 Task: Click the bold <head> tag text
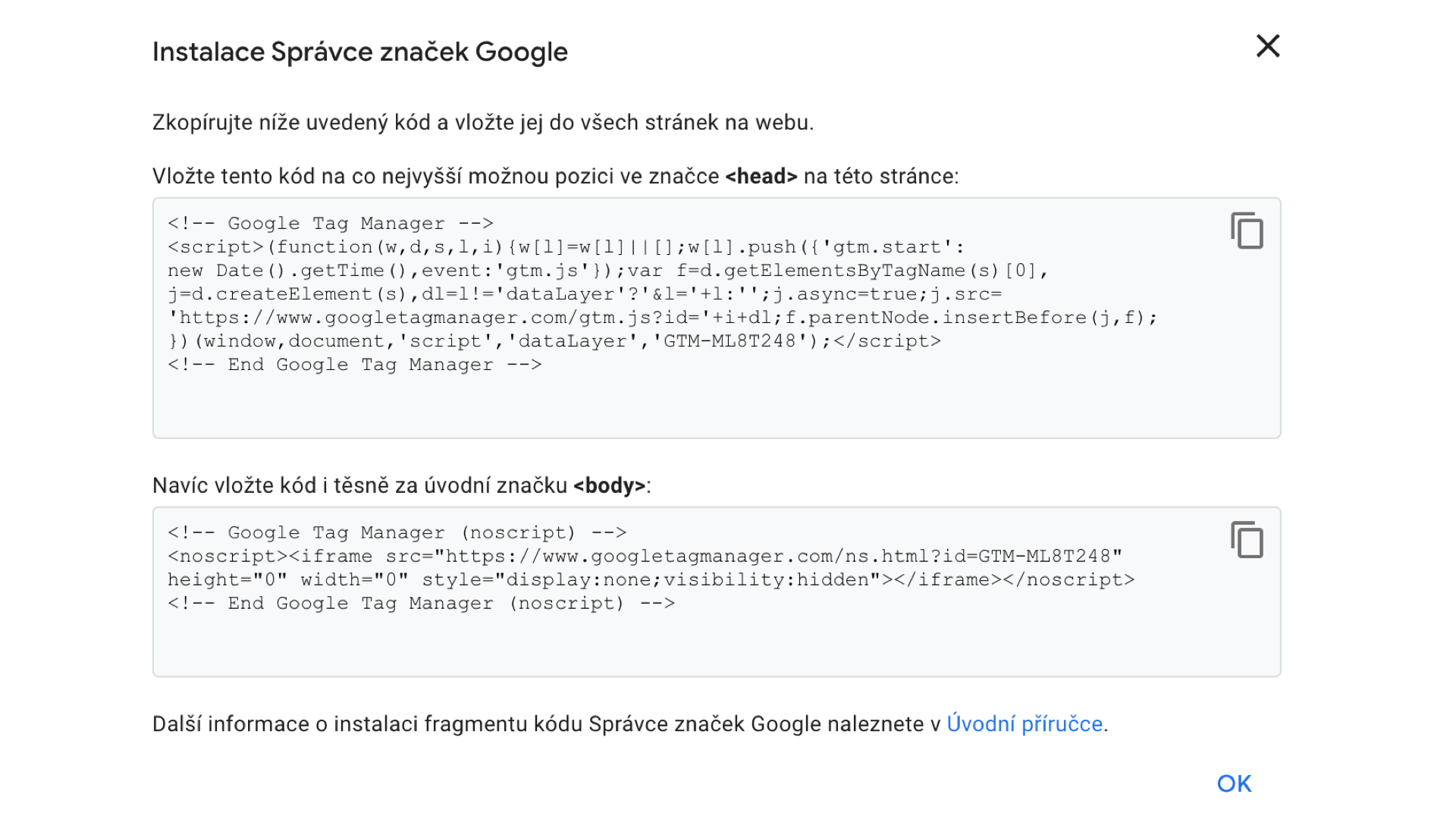(761, 177)
